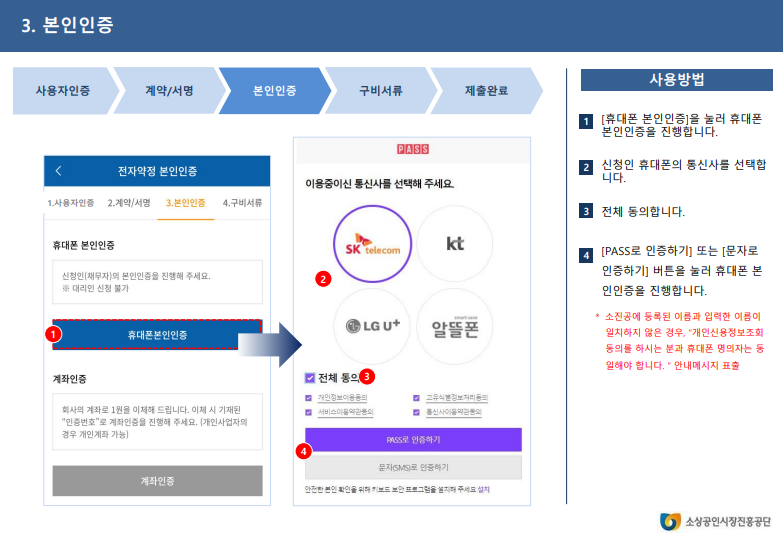Viewport: 783px width, 534px height.
Task: Open the 2.계약/서명 tab
Action: coord(129,203)
